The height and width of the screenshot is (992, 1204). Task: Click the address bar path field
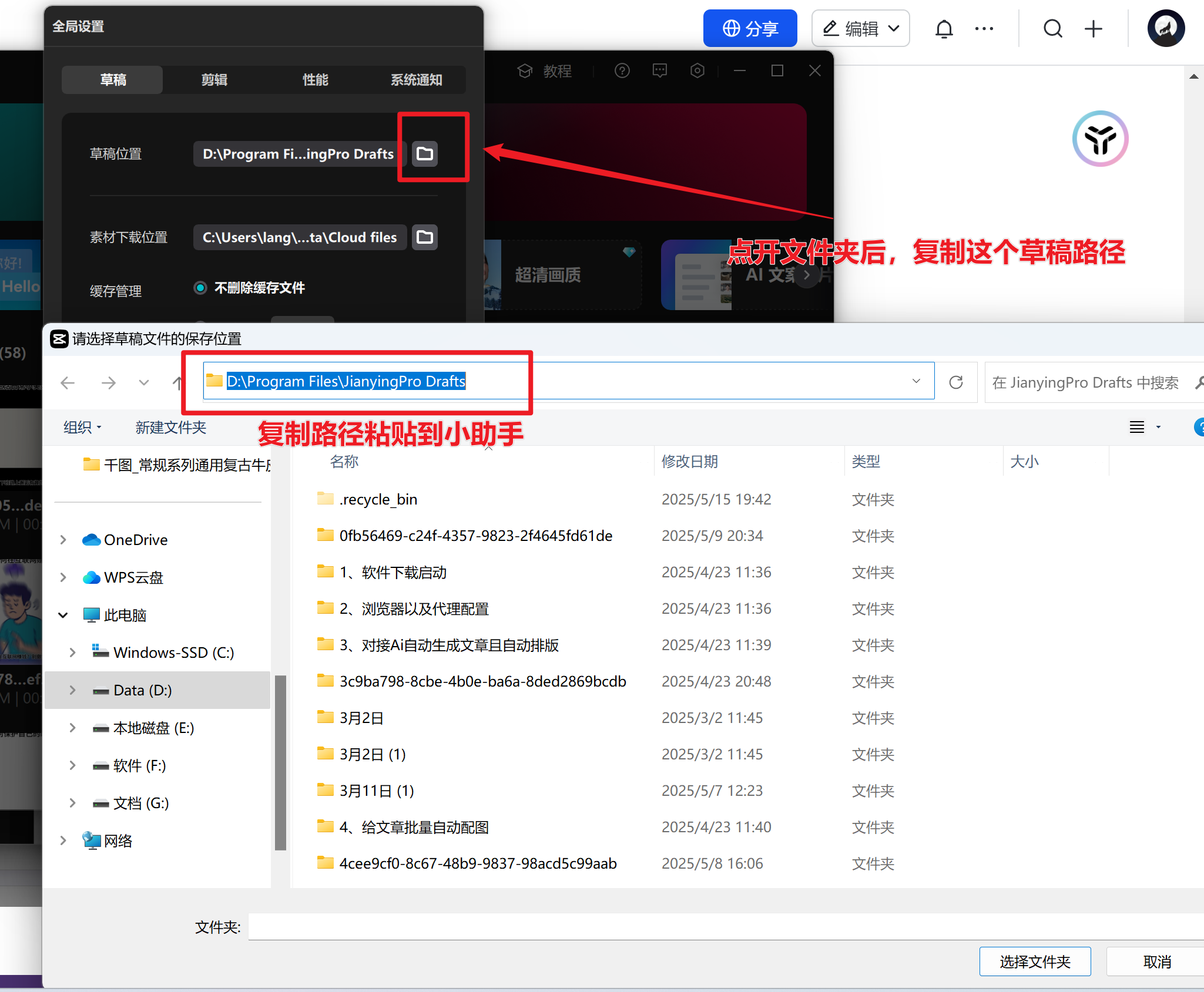coord(568,381)
